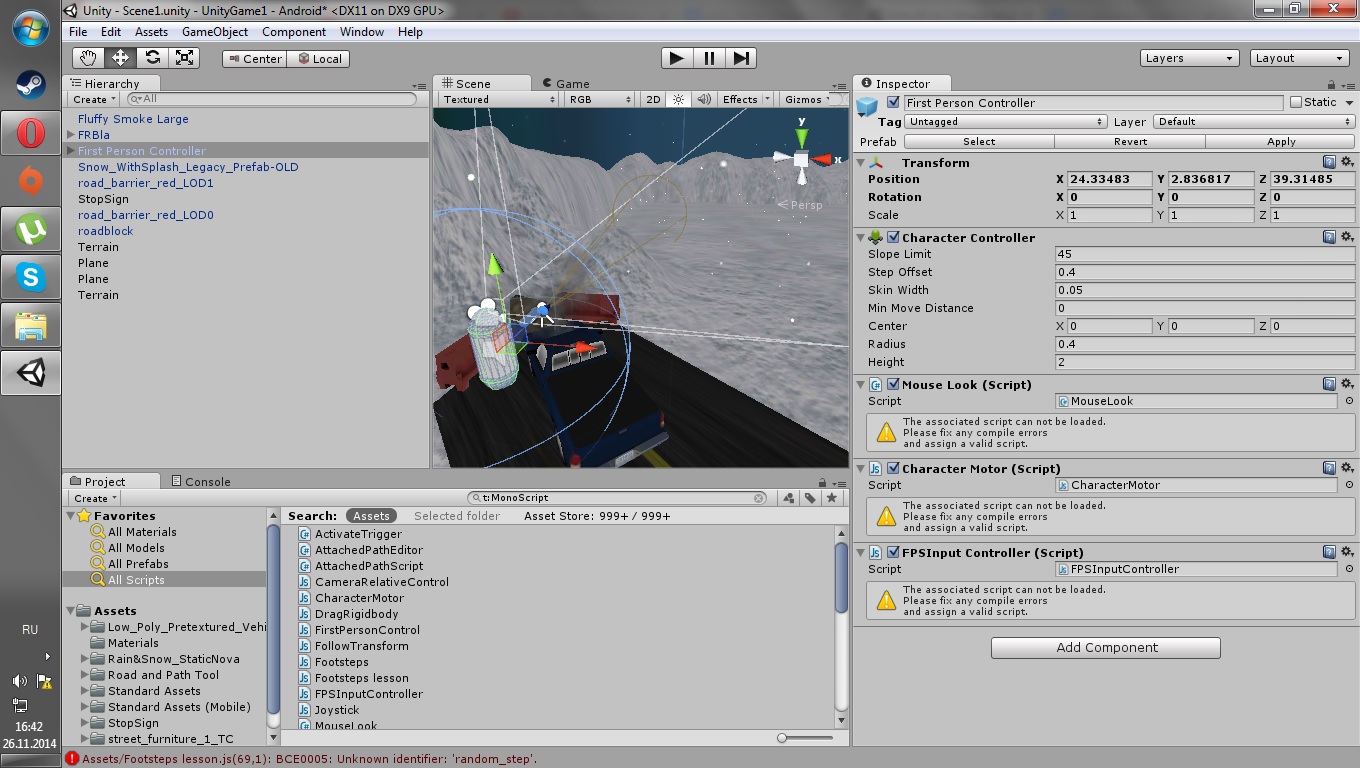Screen dimensions: 1360x768
Task: Open uTorrent from the taskbar
Action: point(31,231)
